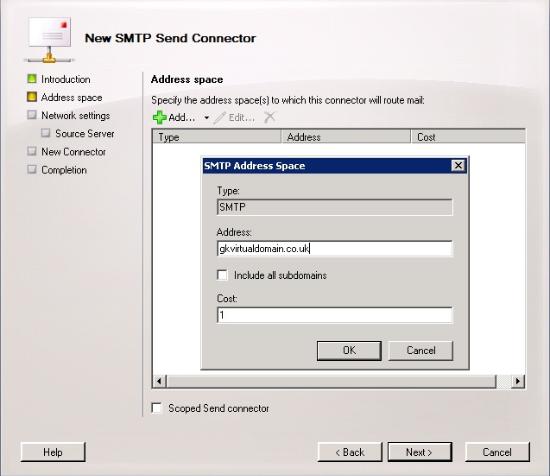Close the SMTP Address Space dialog
The width and height of the screenshot is (550, 476).
point(458,166)
